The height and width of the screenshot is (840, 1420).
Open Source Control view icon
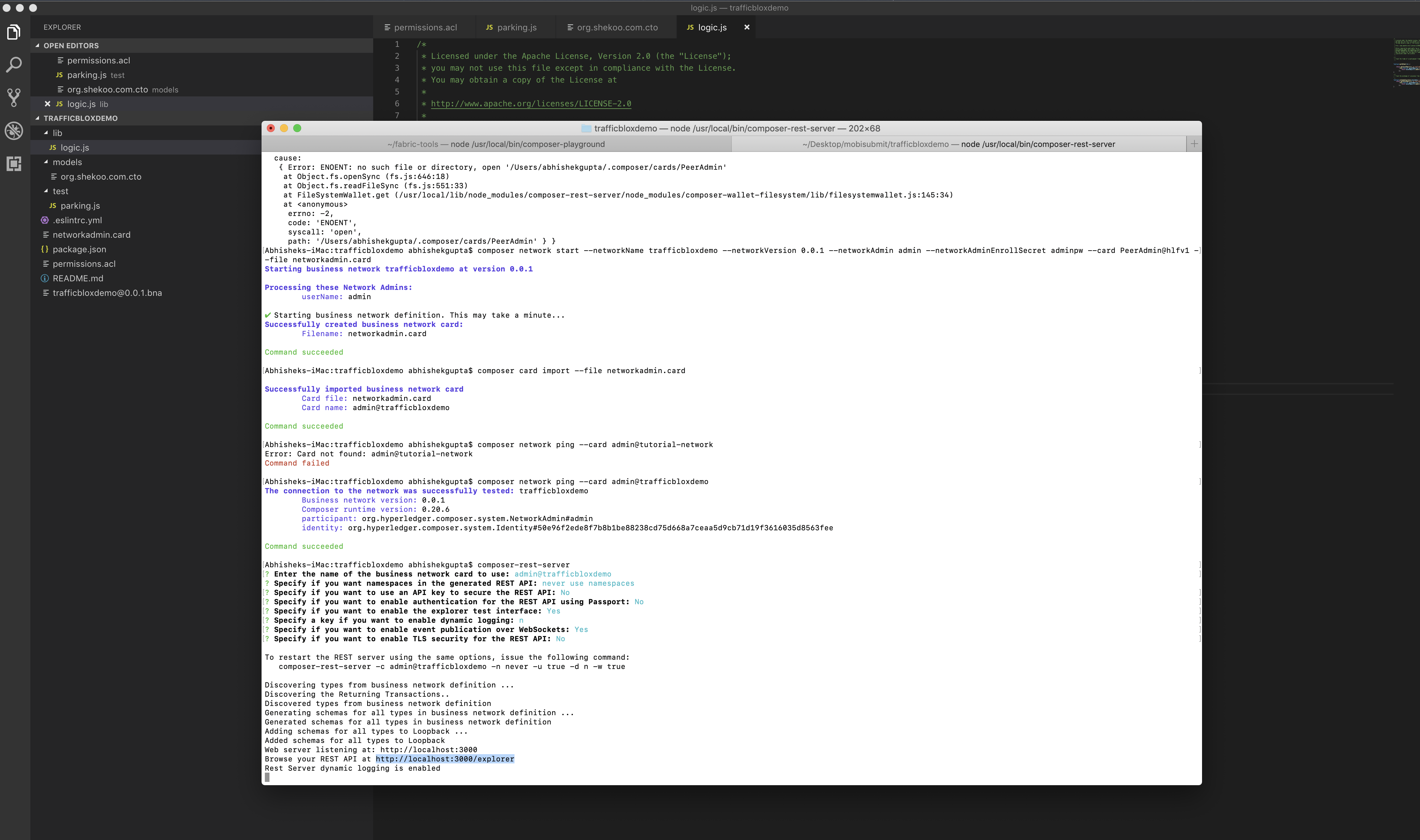point(14,97)
